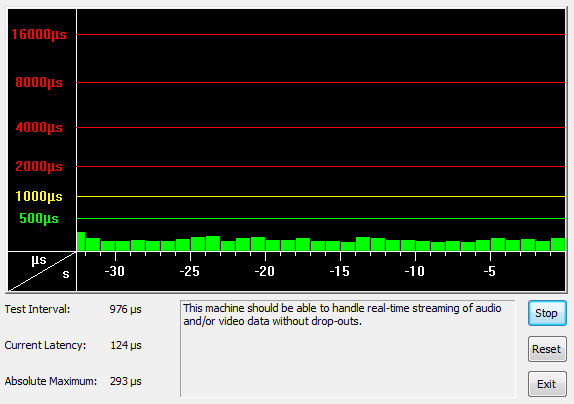Select the 16000µs threshold label

pos(39,34)
